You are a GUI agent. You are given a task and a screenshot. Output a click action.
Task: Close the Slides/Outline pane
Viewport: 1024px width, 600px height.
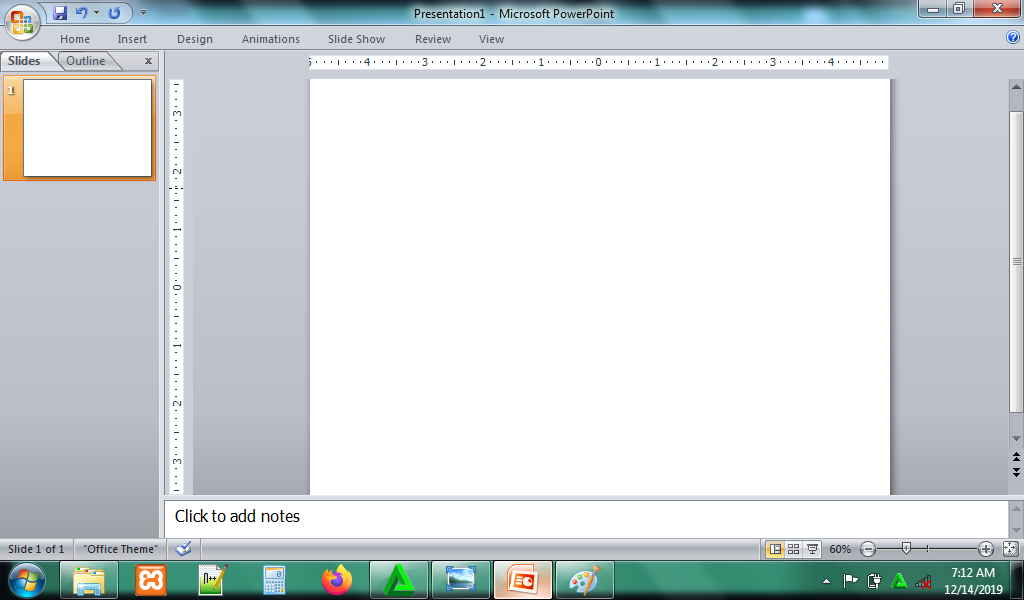coord(148,61)
